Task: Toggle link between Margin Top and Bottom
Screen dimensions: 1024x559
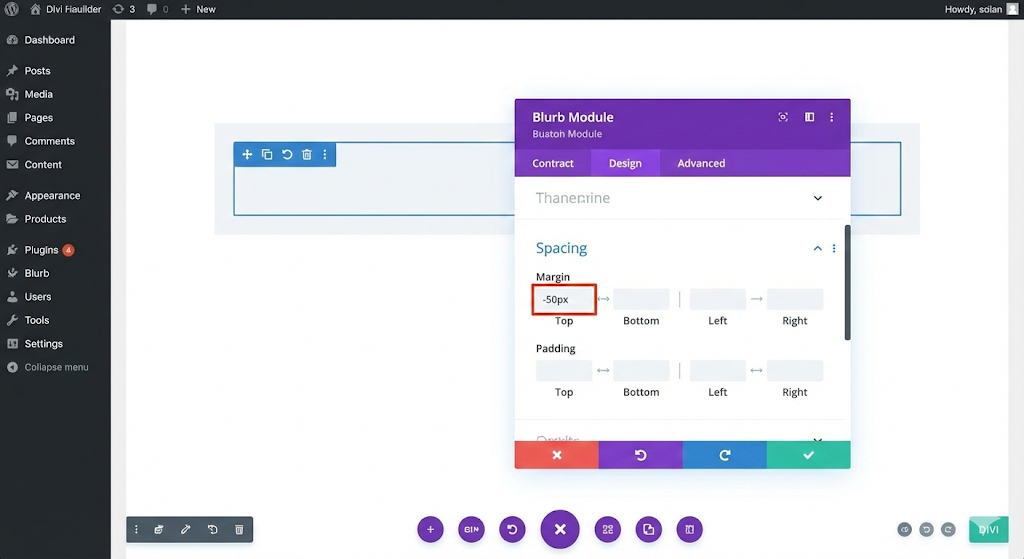Action: click(x=603, y=299)
